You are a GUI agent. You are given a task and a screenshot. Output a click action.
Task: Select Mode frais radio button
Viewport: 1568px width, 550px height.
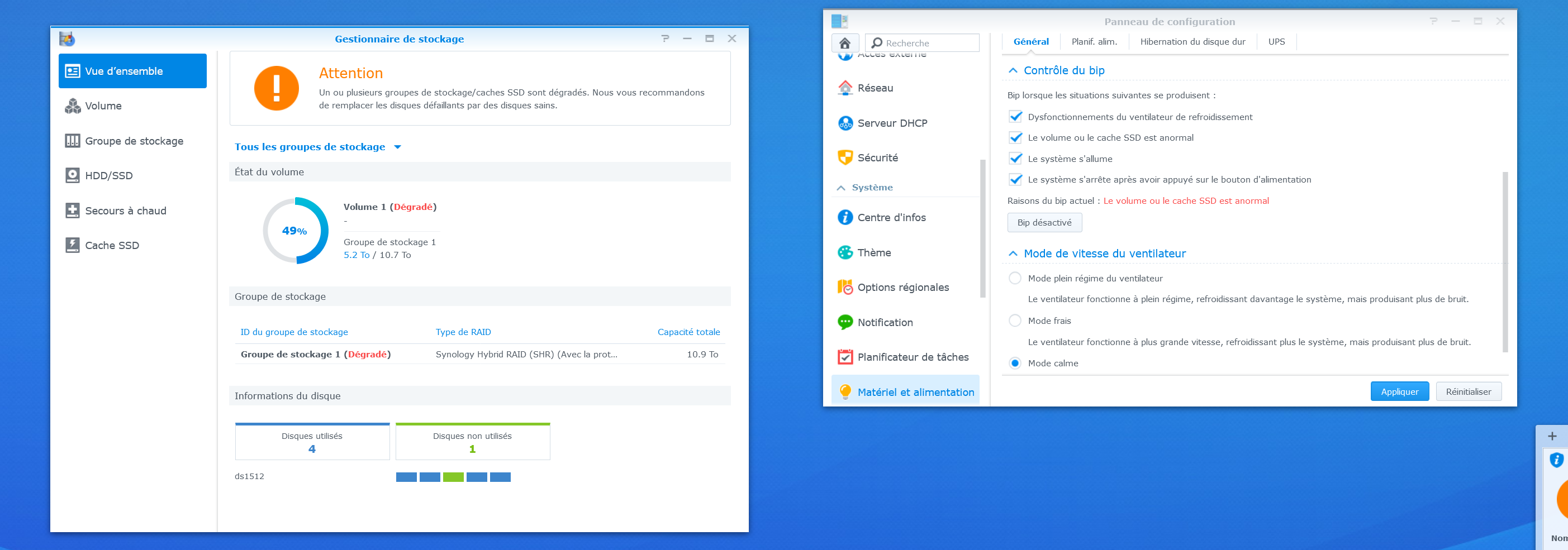[1015, 321]
